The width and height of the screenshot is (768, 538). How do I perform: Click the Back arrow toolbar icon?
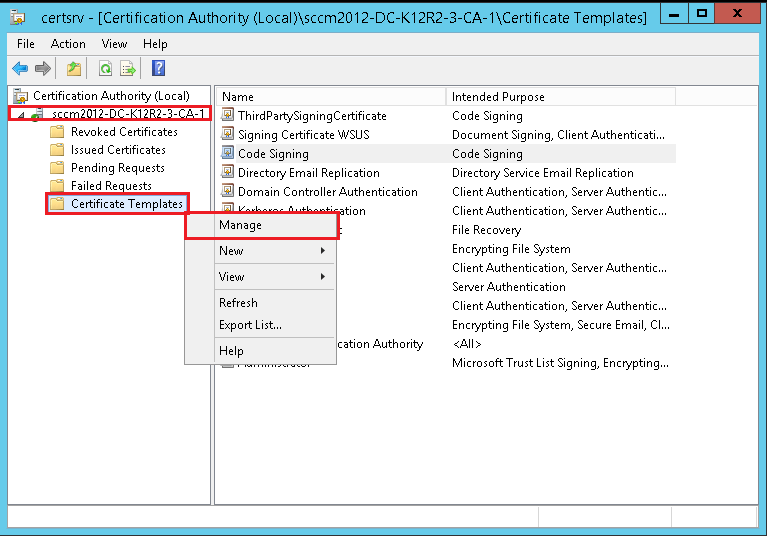click(20, 68)
